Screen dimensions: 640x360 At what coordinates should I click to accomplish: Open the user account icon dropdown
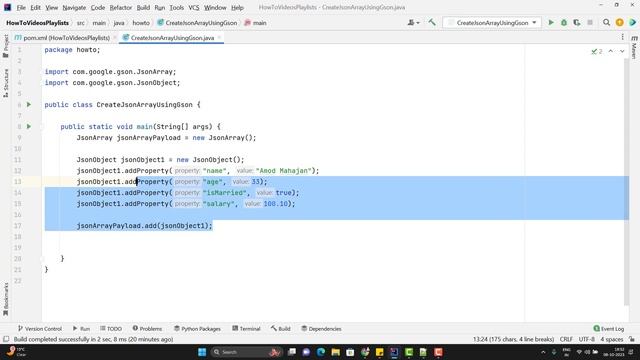[413, 23]
